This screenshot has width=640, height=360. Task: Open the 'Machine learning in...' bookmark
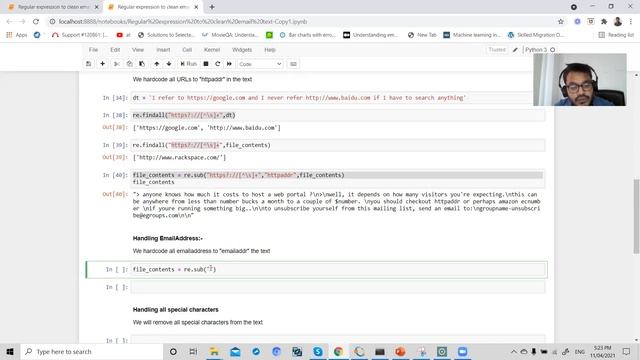[472, 35]
